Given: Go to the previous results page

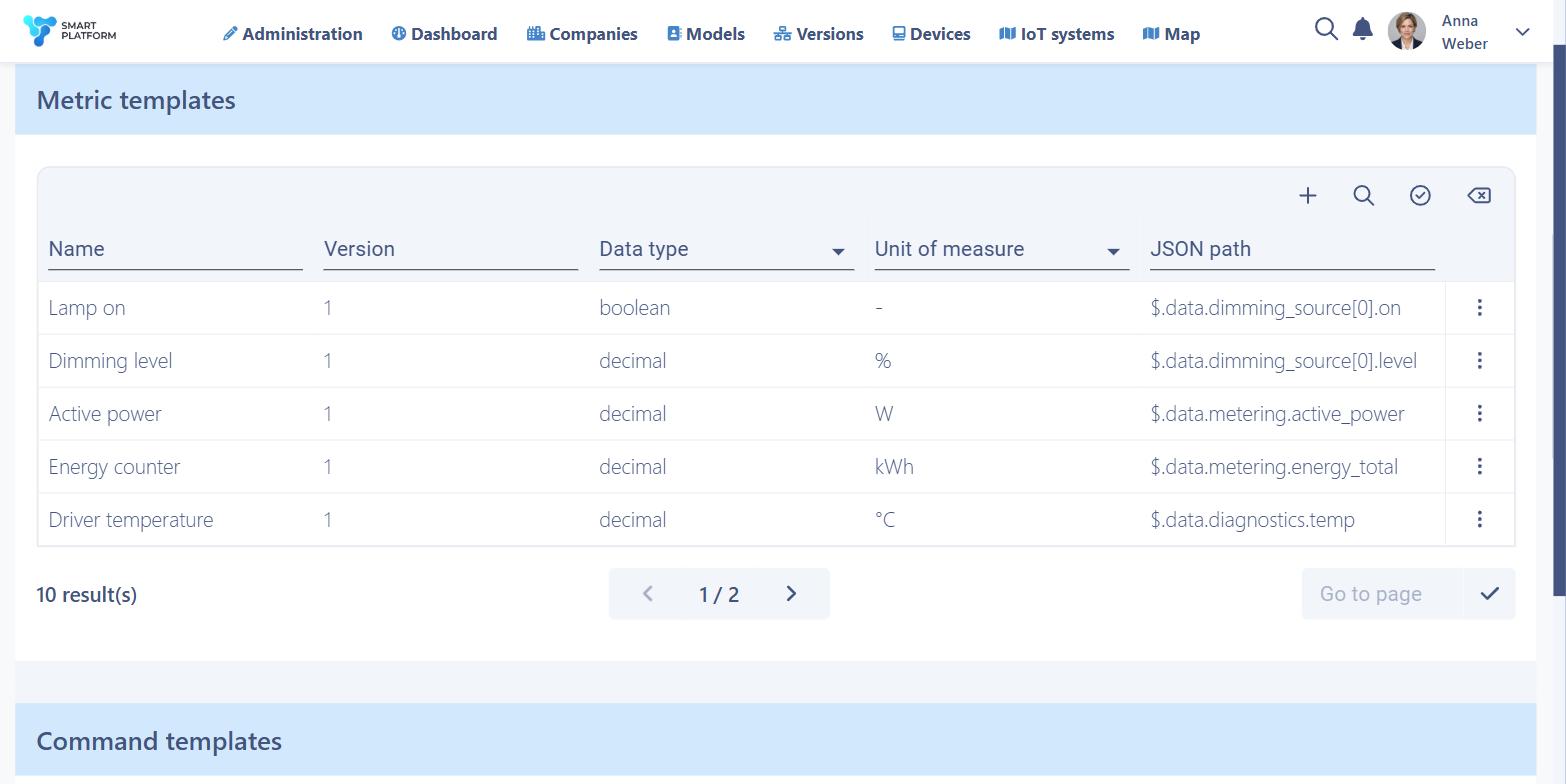Looking at the screenshot, I should pos(647,594).
